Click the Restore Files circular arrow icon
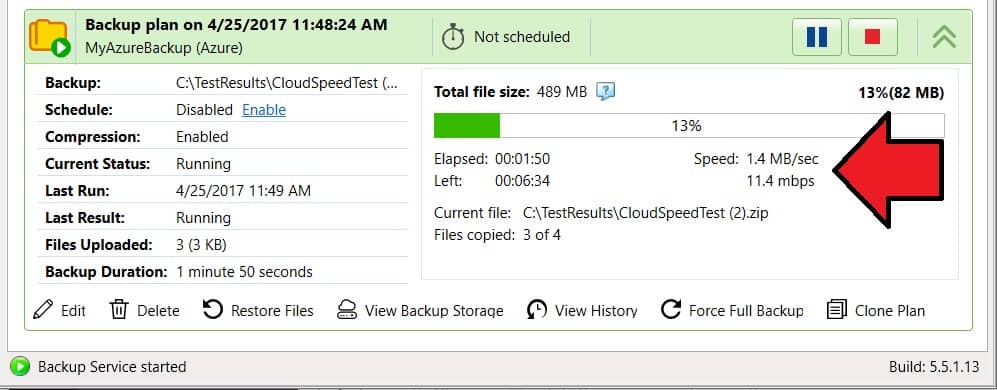Screen dimensions: 997x390 coord(212,310)
